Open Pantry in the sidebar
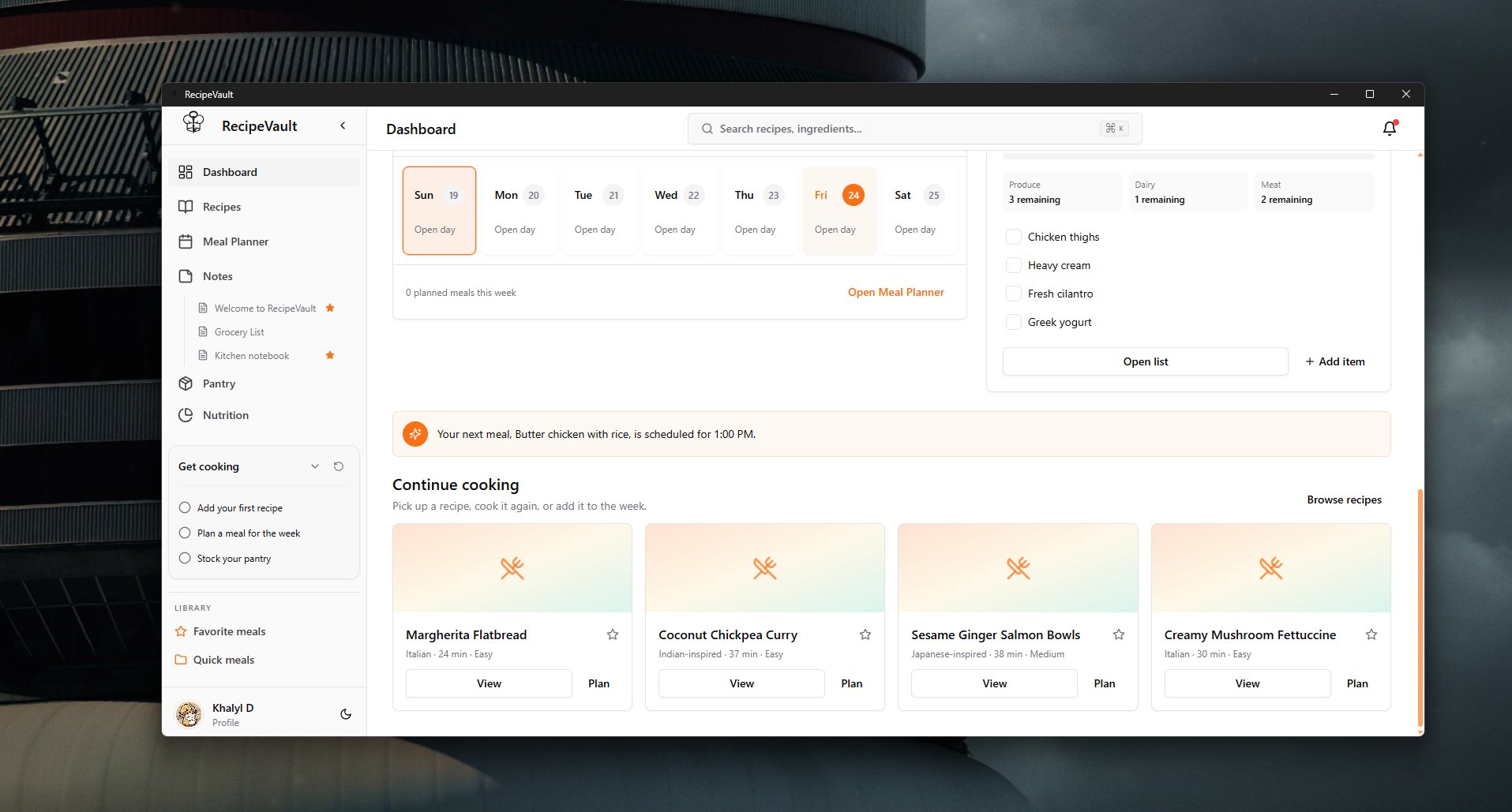Viewport: 1512px width, 812px height. click(264, 384)
